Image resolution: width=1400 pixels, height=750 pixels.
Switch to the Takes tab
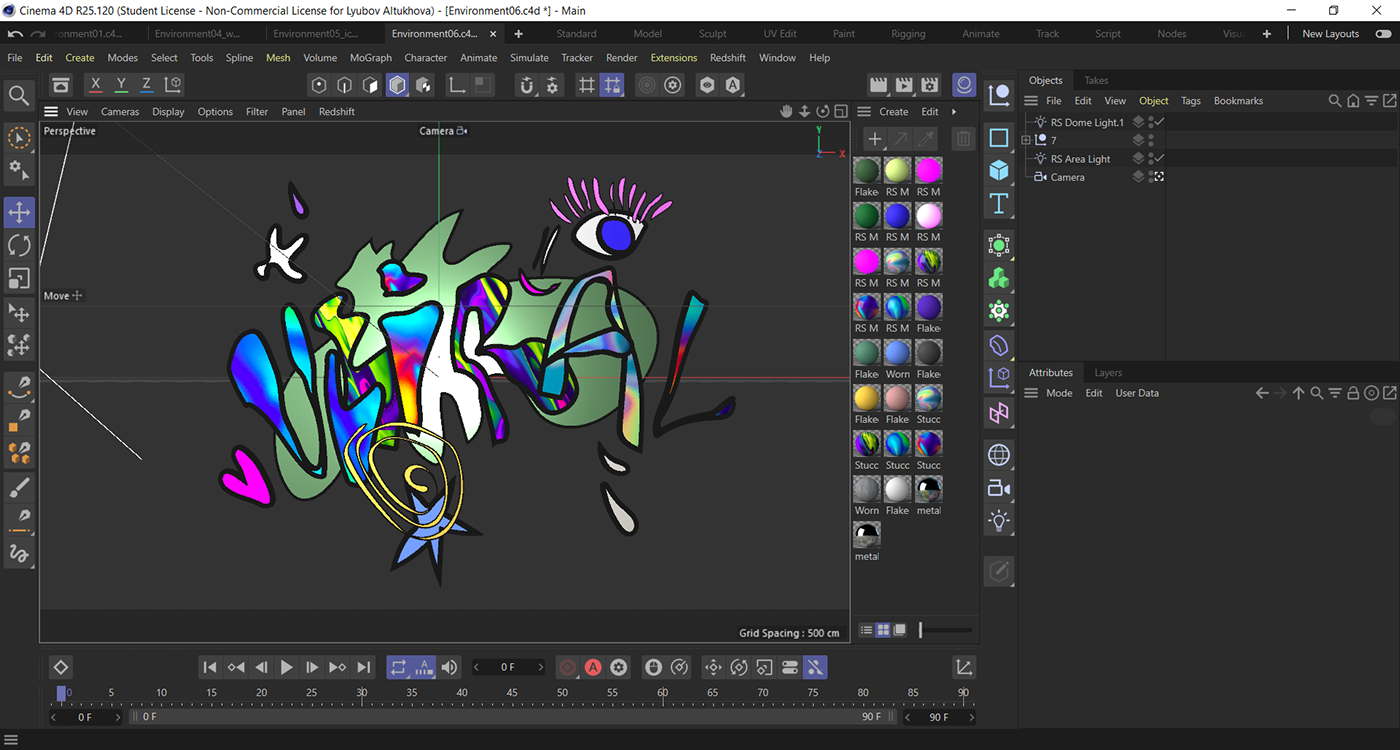point(1096,80)
